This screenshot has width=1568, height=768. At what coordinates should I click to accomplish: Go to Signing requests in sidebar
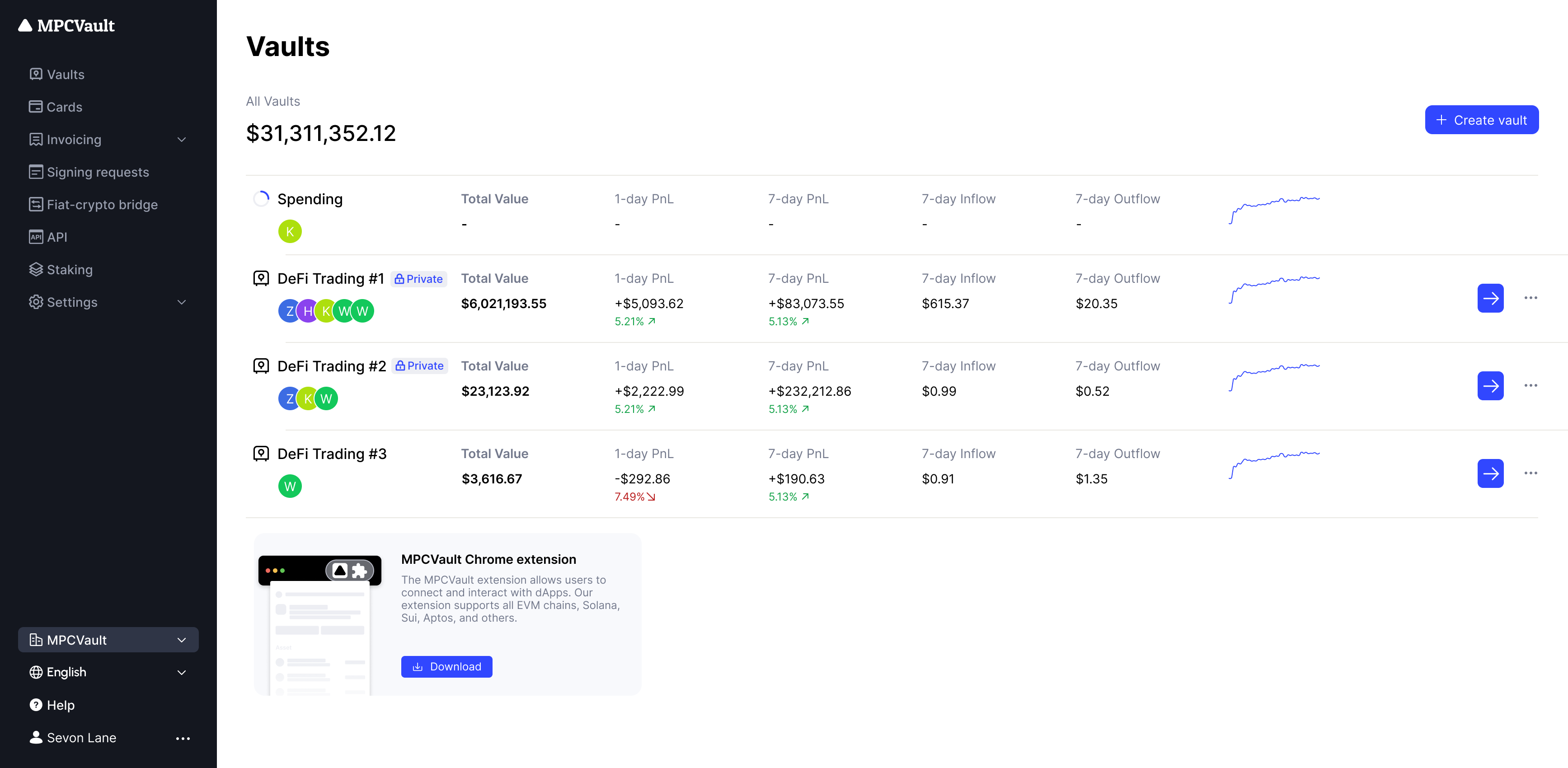(98, 172)
